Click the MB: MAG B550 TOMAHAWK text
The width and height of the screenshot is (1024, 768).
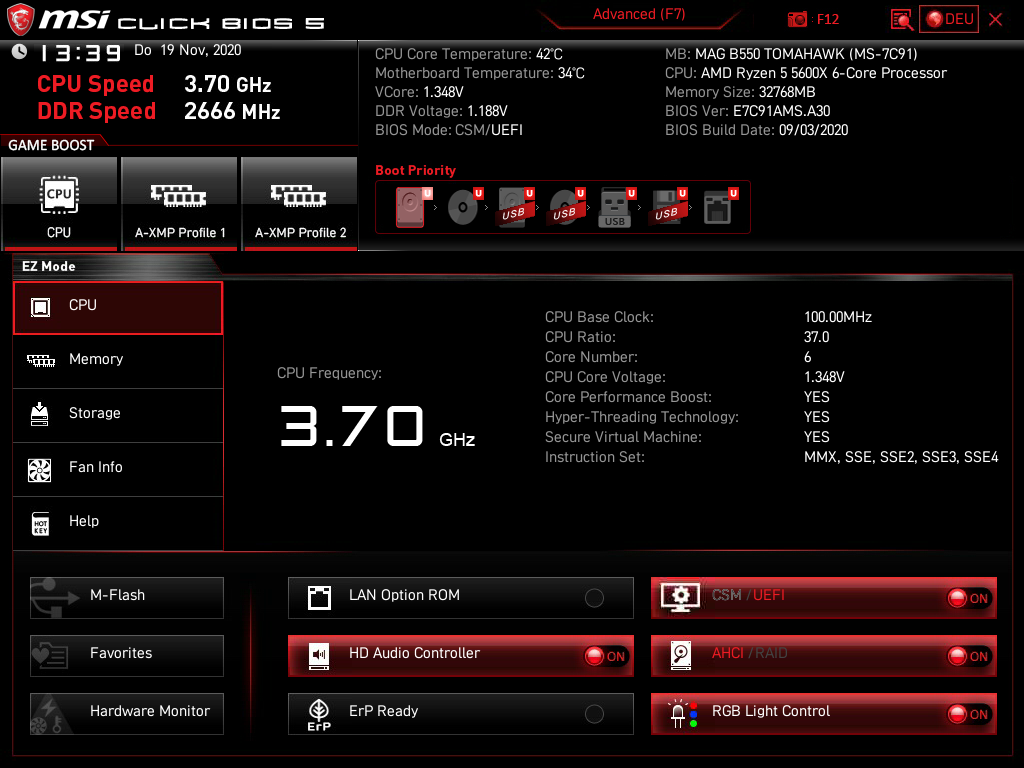(791, 54)
